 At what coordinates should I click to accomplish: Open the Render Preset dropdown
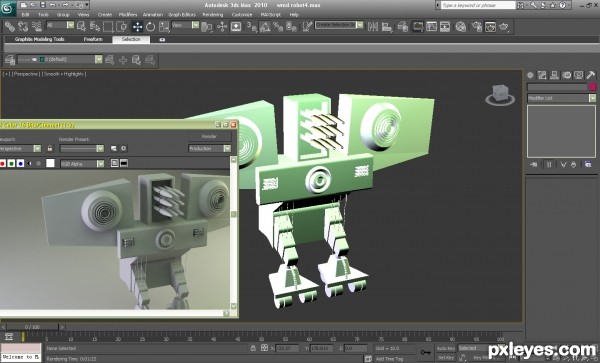(100, 148)
